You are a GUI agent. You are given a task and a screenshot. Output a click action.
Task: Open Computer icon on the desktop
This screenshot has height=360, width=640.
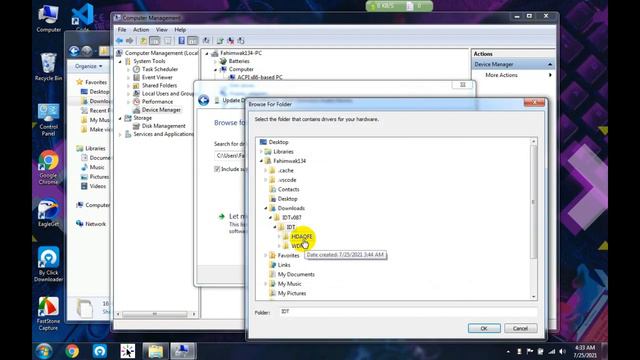tap(48, 18)
